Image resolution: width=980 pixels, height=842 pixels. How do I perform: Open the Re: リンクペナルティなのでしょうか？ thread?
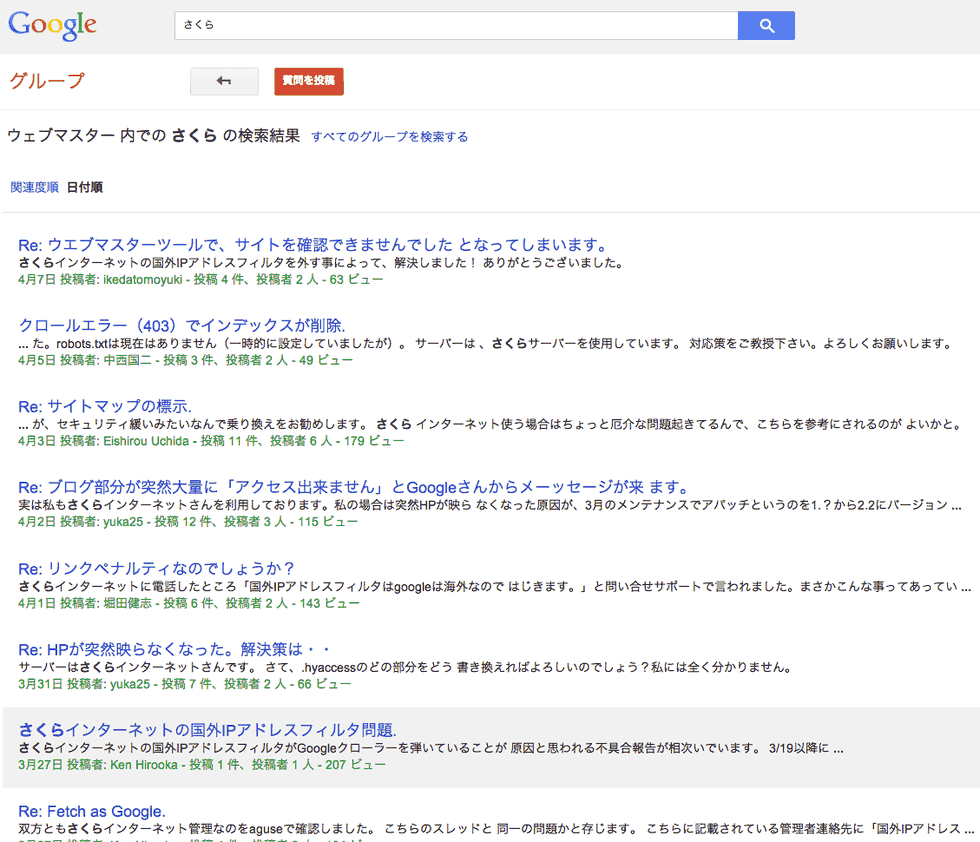tap(156, 568)
